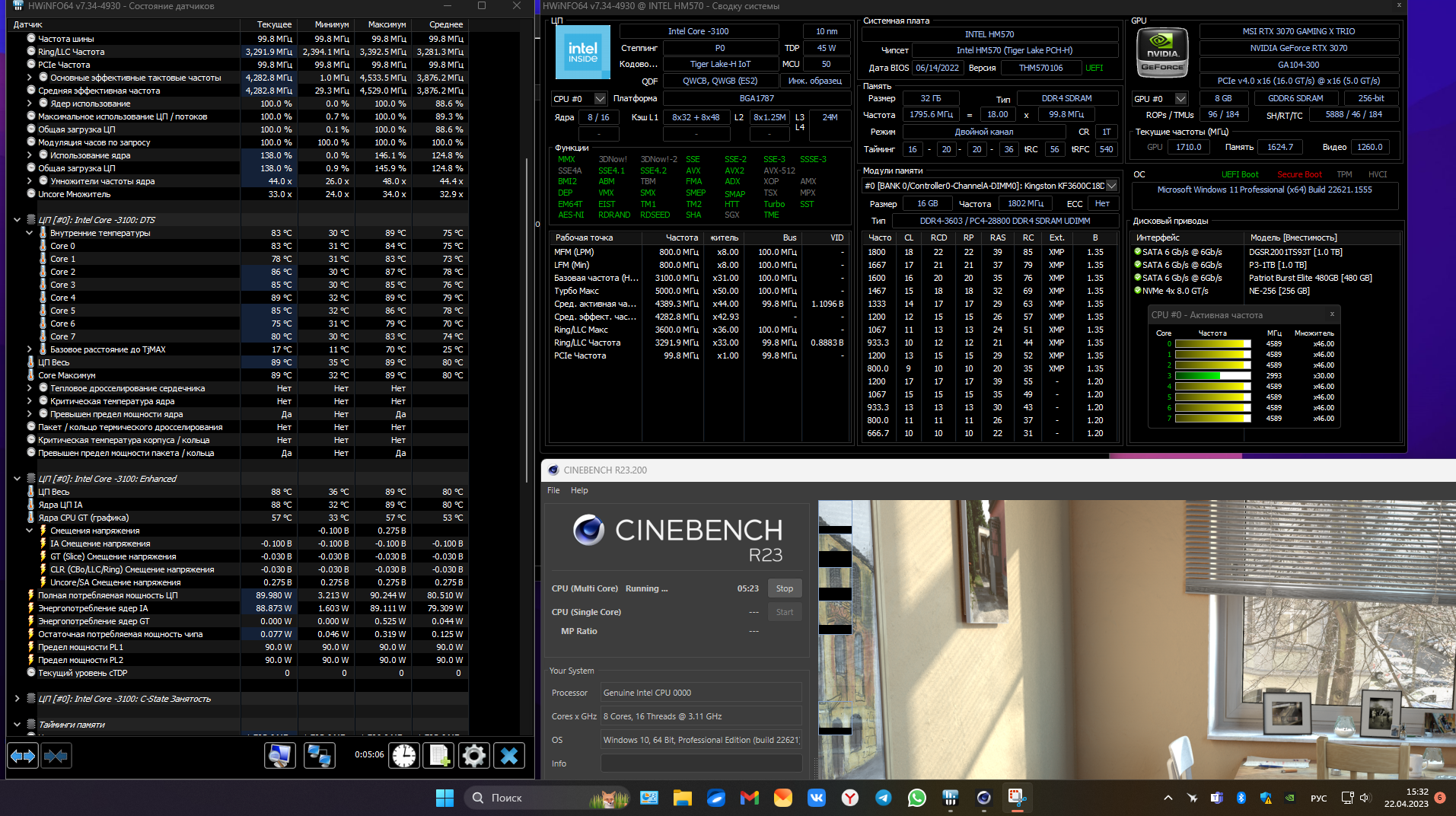Click drive model DGSR2001TS93T [1.0 TB]
This screenshot has width=1456, height=816.
point(1295,252)
